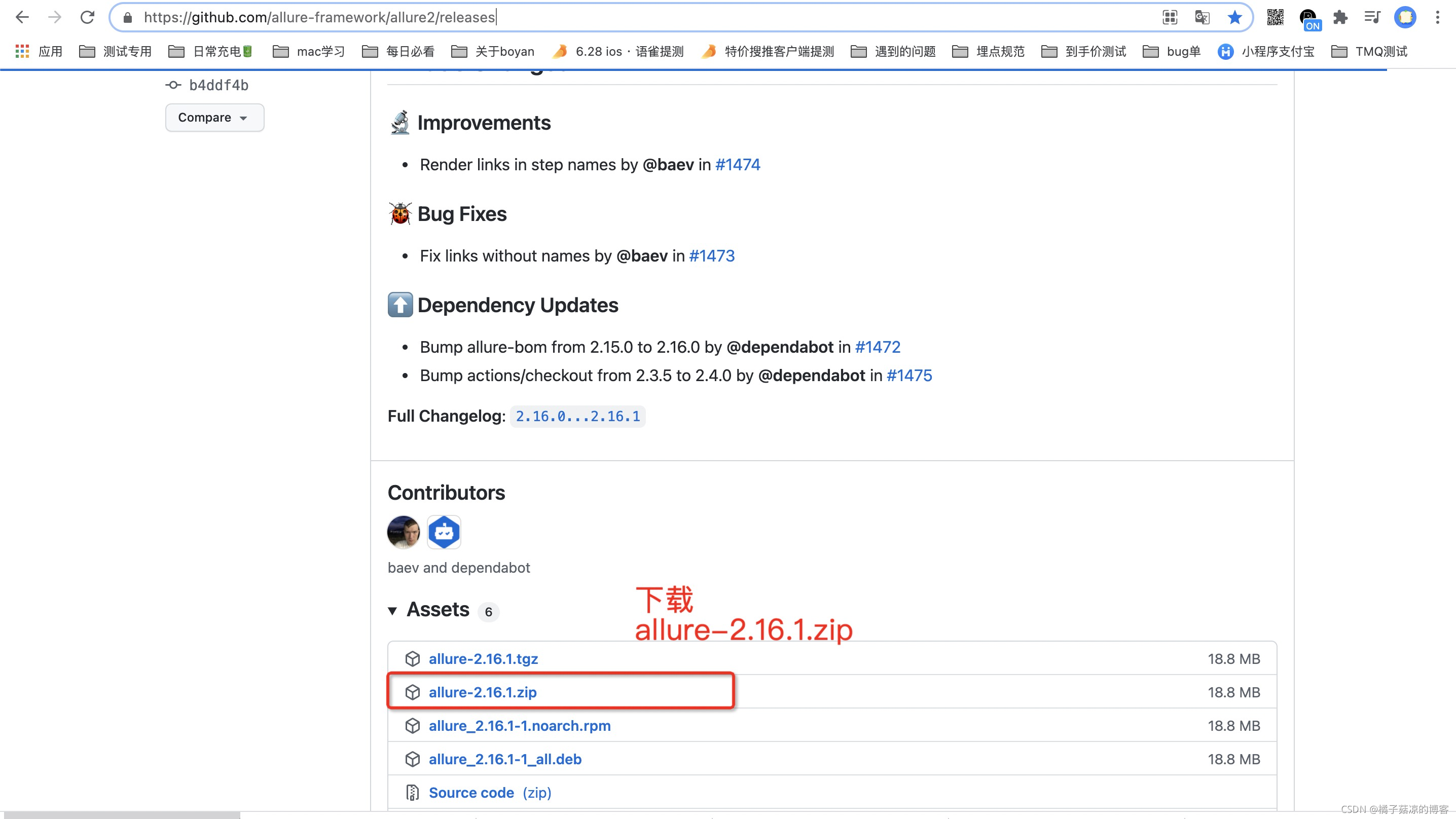Reload the GitHub releases page
Screen dimensions: 1456x819
point(87,17)
